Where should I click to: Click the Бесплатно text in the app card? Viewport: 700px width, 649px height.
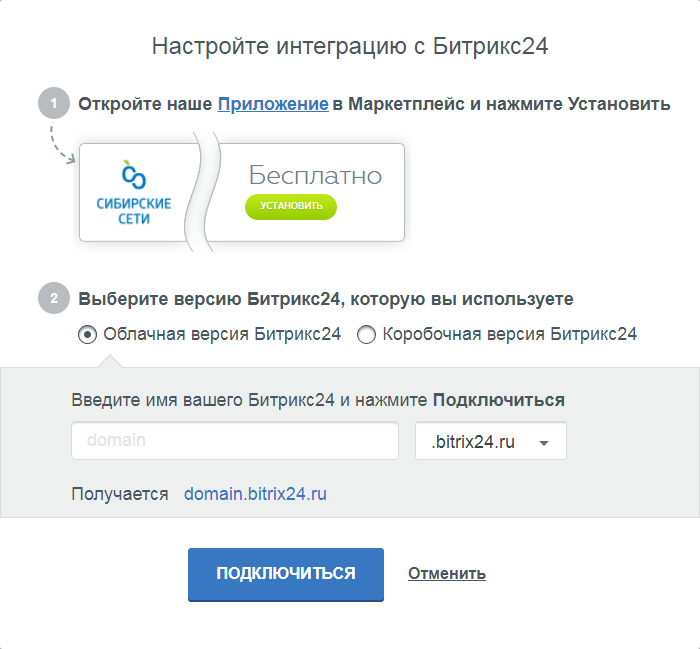tap(315, 176)
